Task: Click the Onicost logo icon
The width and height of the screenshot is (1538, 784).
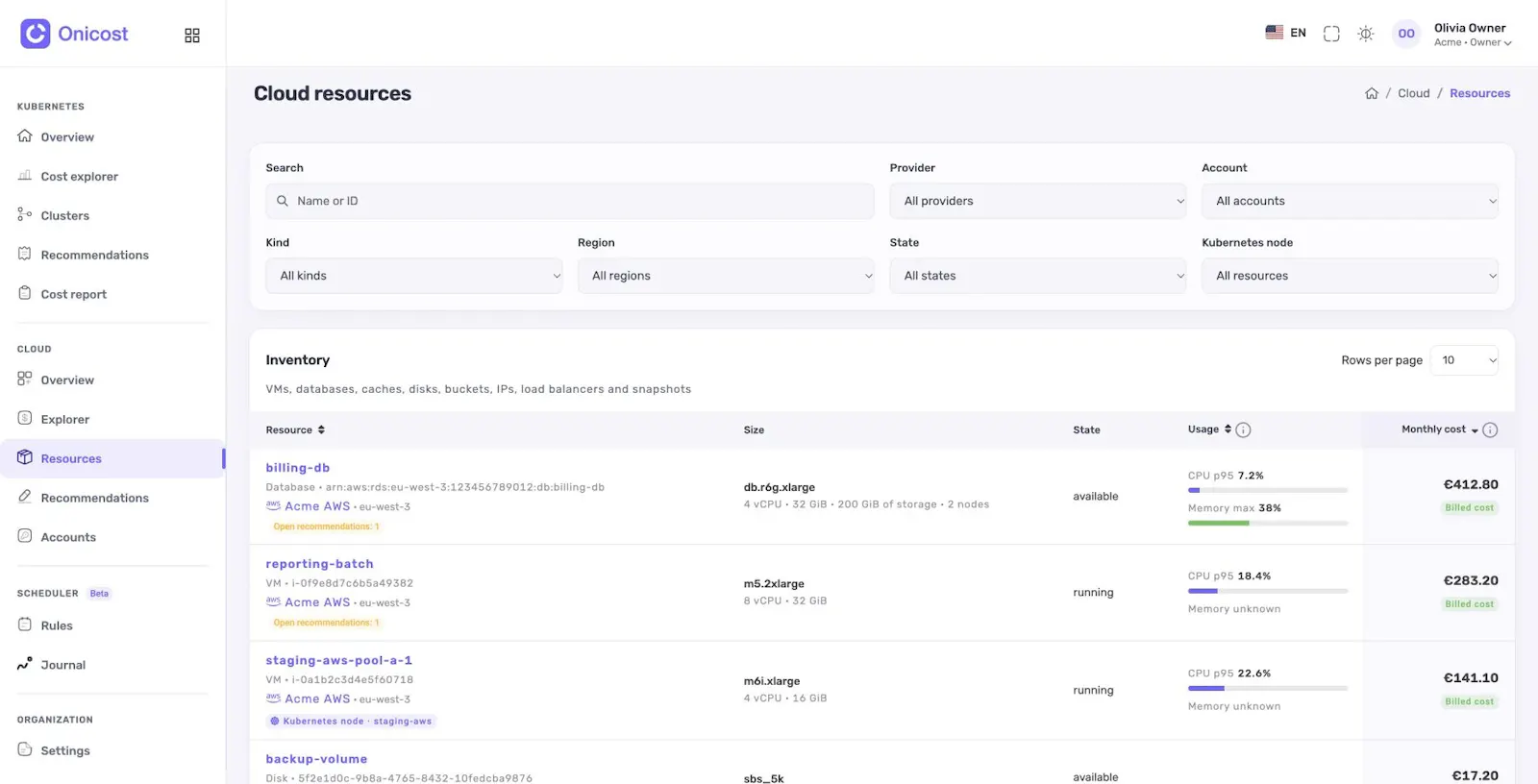Action: pos(36,34)
